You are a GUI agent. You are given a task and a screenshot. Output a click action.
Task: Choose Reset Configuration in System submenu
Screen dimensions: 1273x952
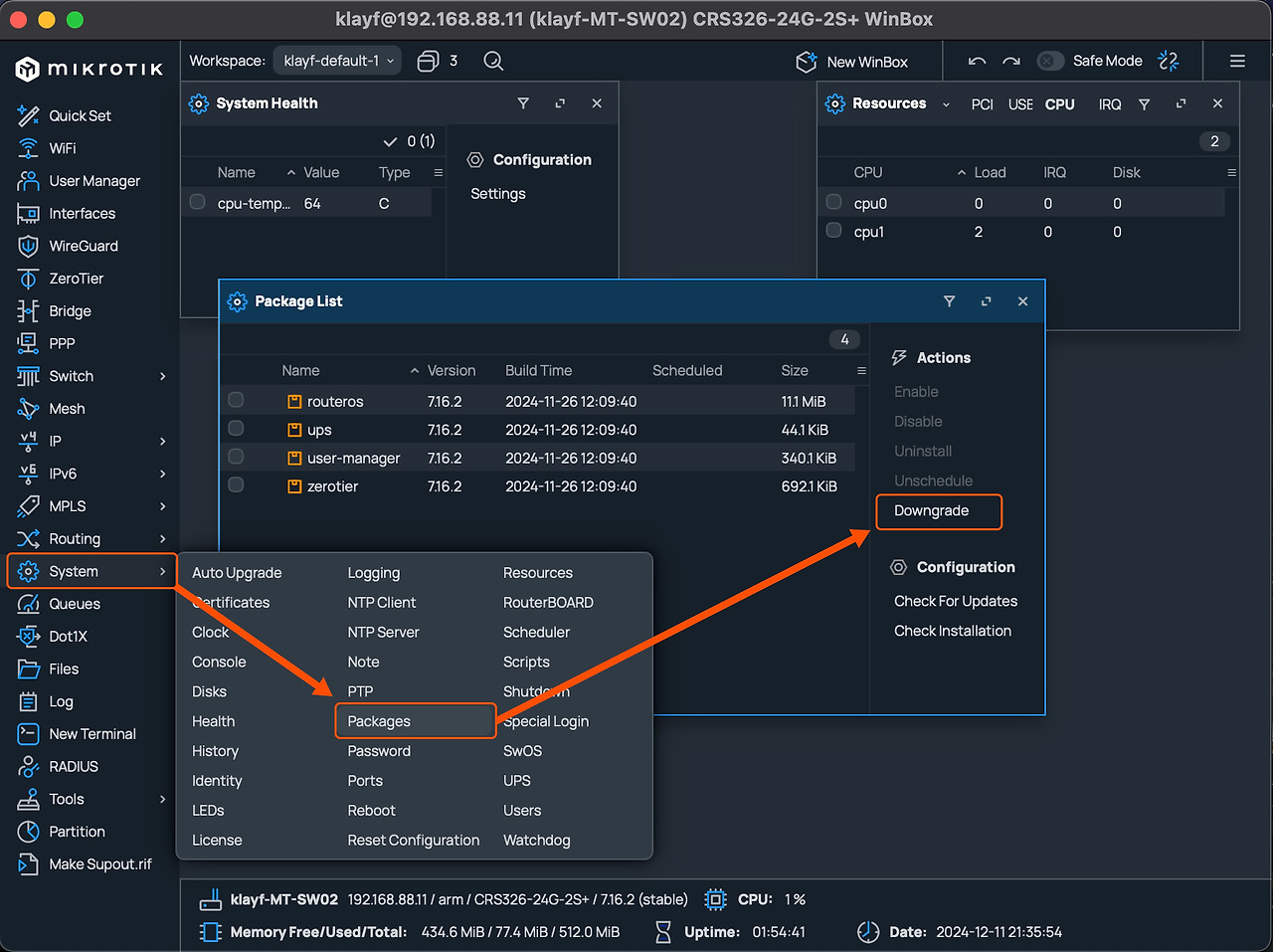pos(414,841)
